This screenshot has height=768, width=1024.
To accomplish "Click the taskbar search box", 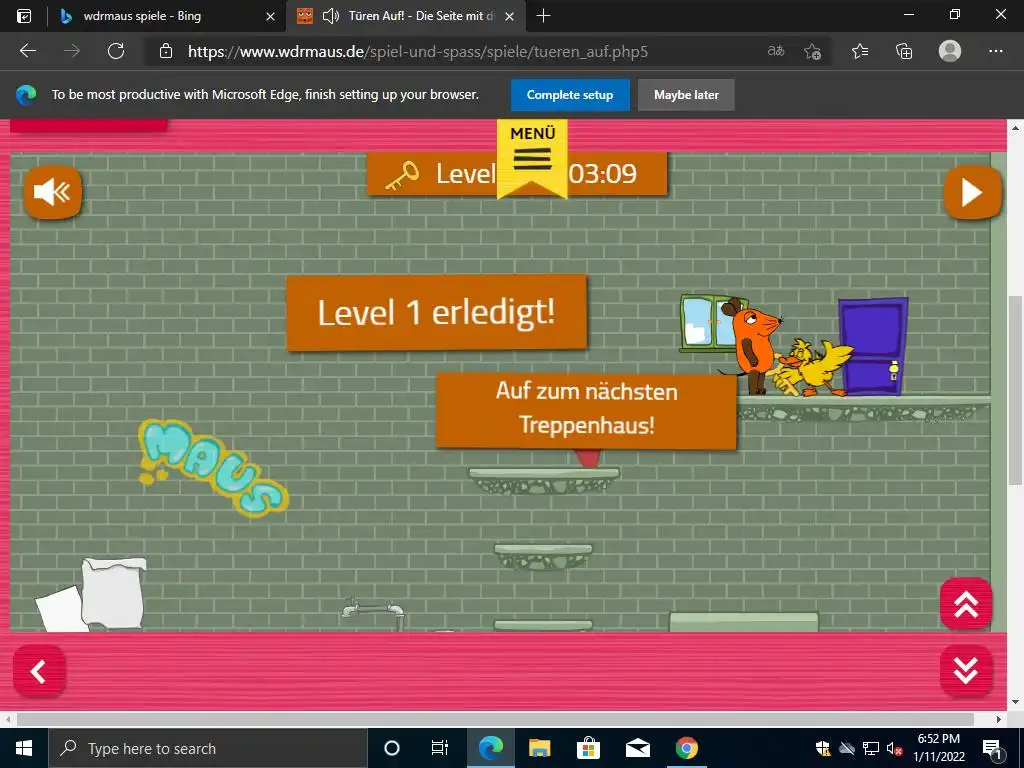I will [x=208, y=748].
